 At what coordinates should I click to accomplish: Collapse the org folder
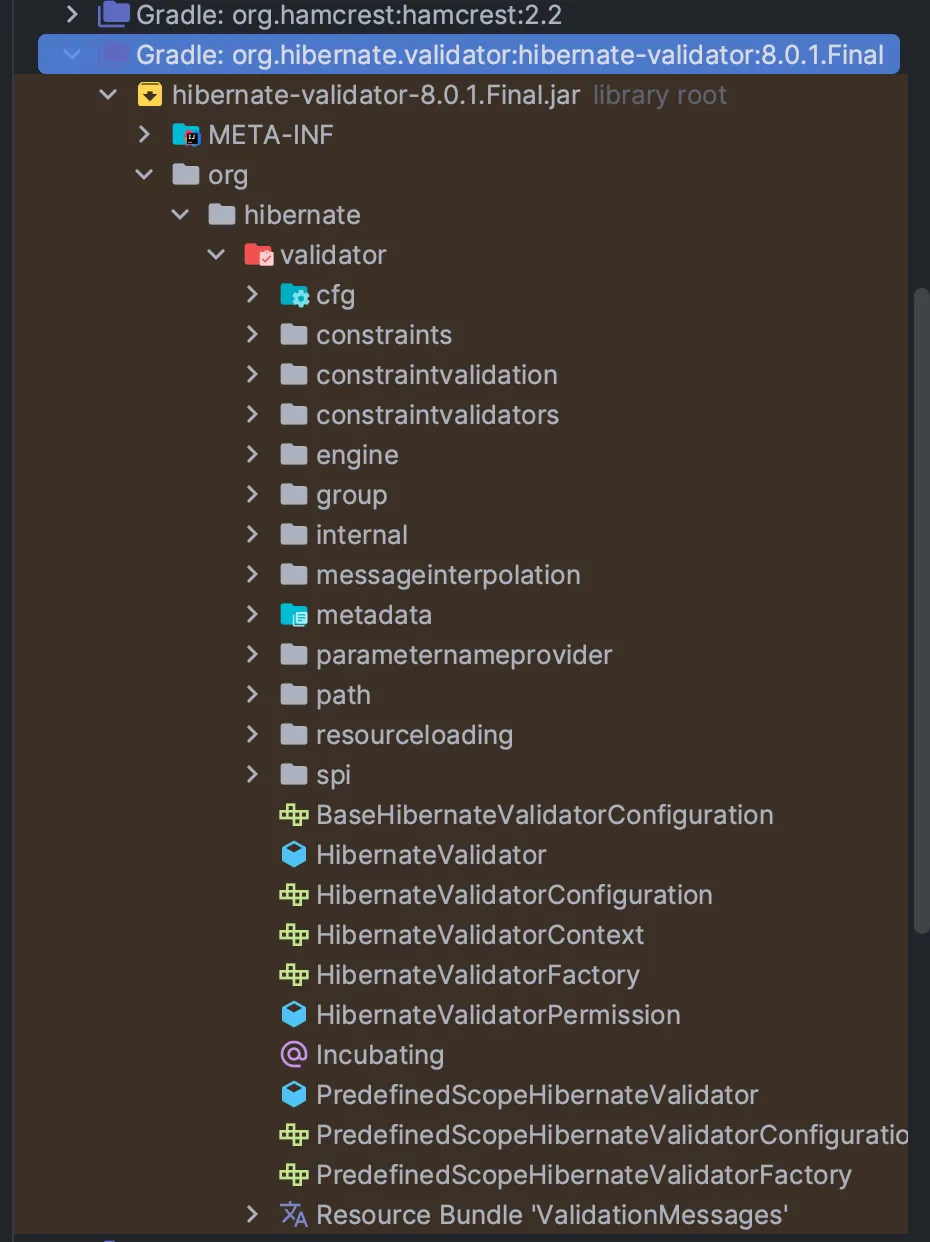pos(145,175)
